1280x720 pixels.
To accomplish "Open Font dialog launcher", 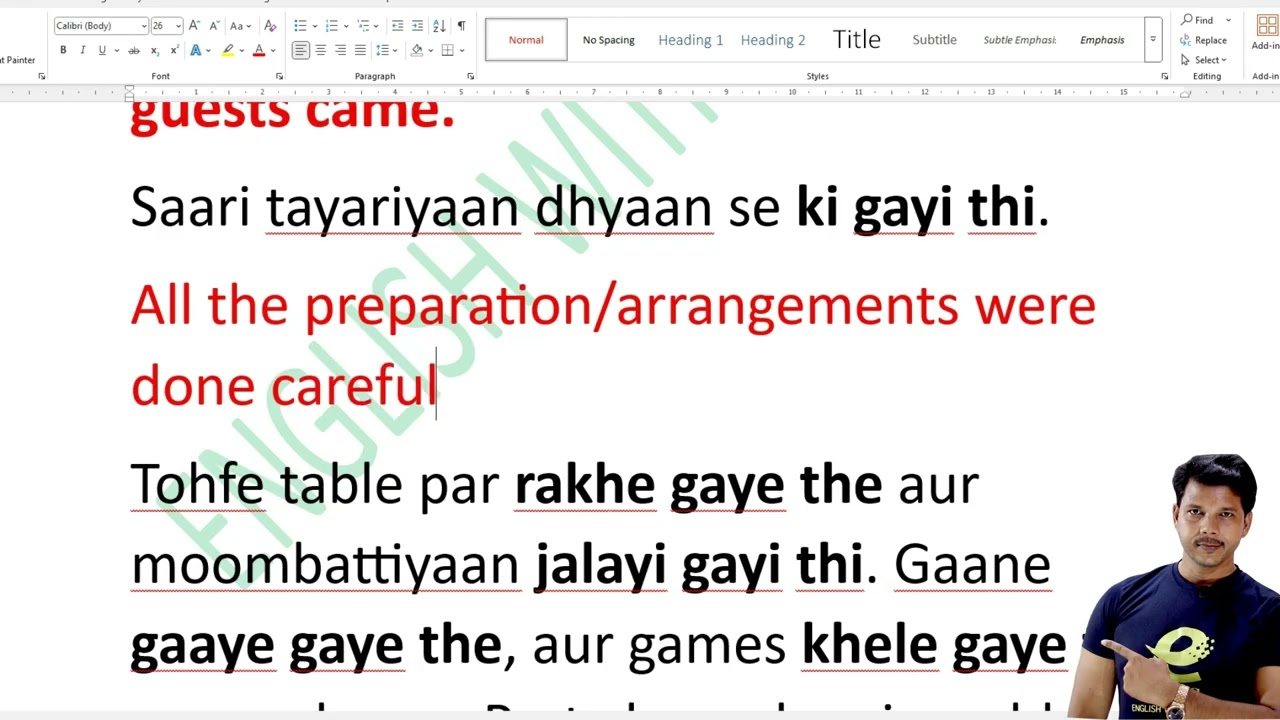I will (279, 76).
